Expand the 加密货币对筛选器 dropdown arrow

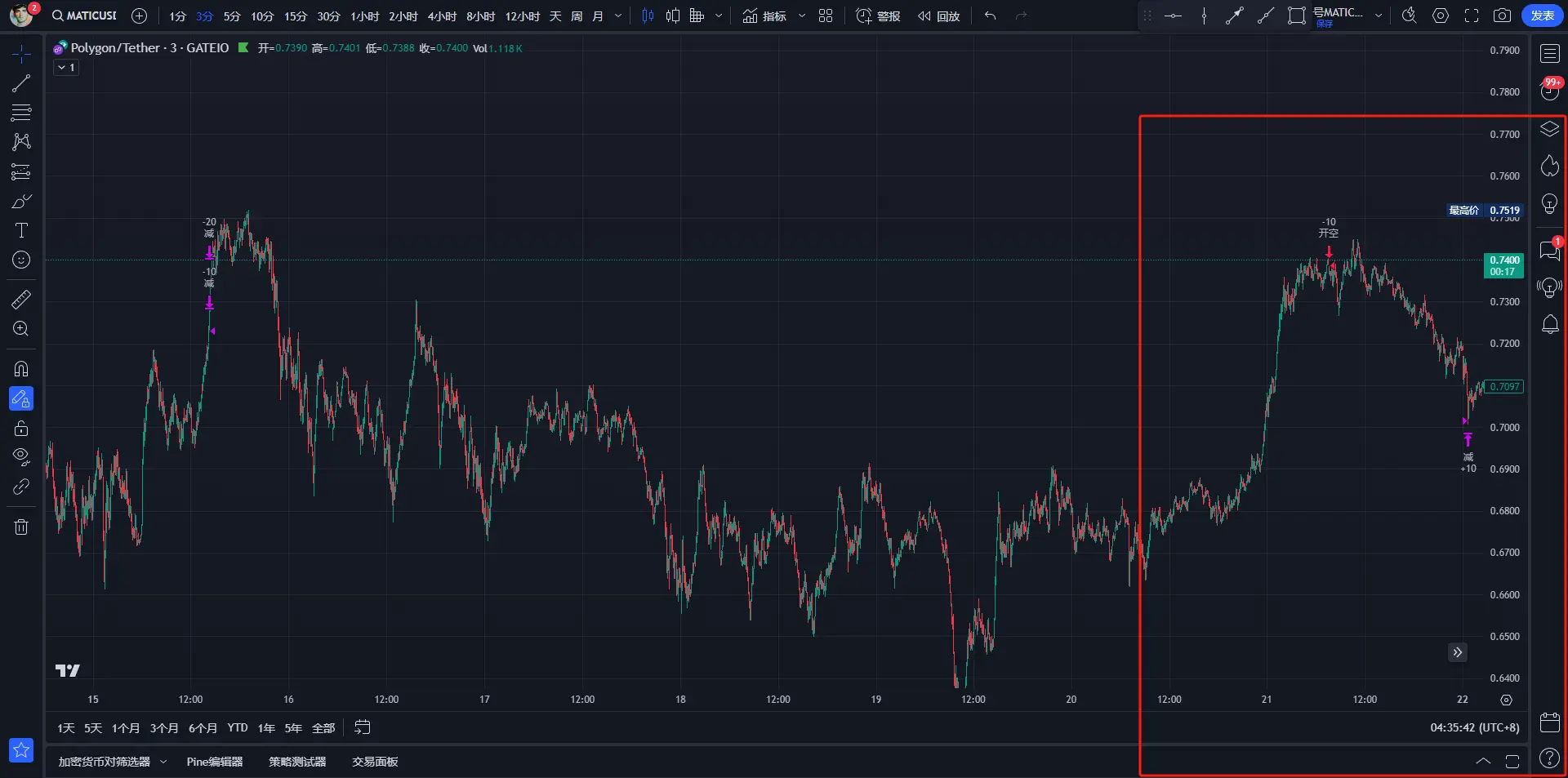tap(163, 762)
